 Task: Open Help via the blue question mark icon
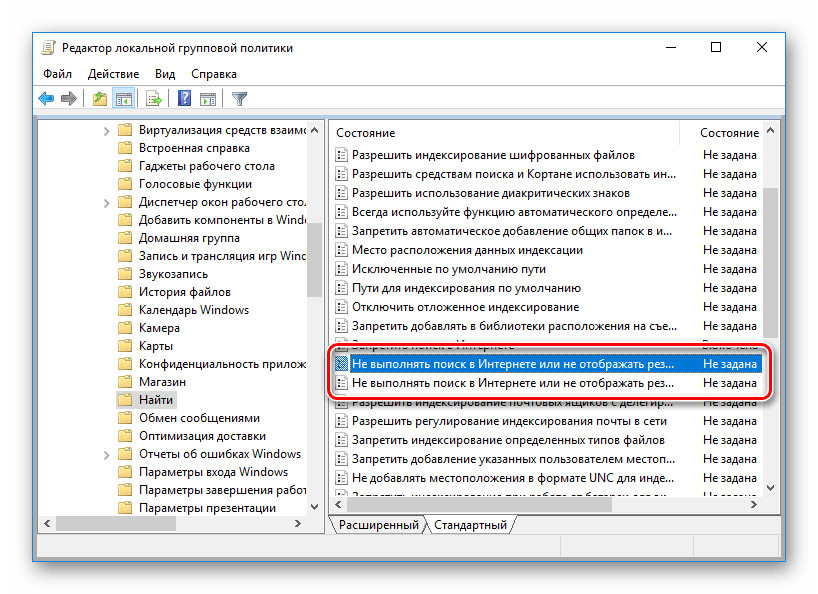click(184, 98)
